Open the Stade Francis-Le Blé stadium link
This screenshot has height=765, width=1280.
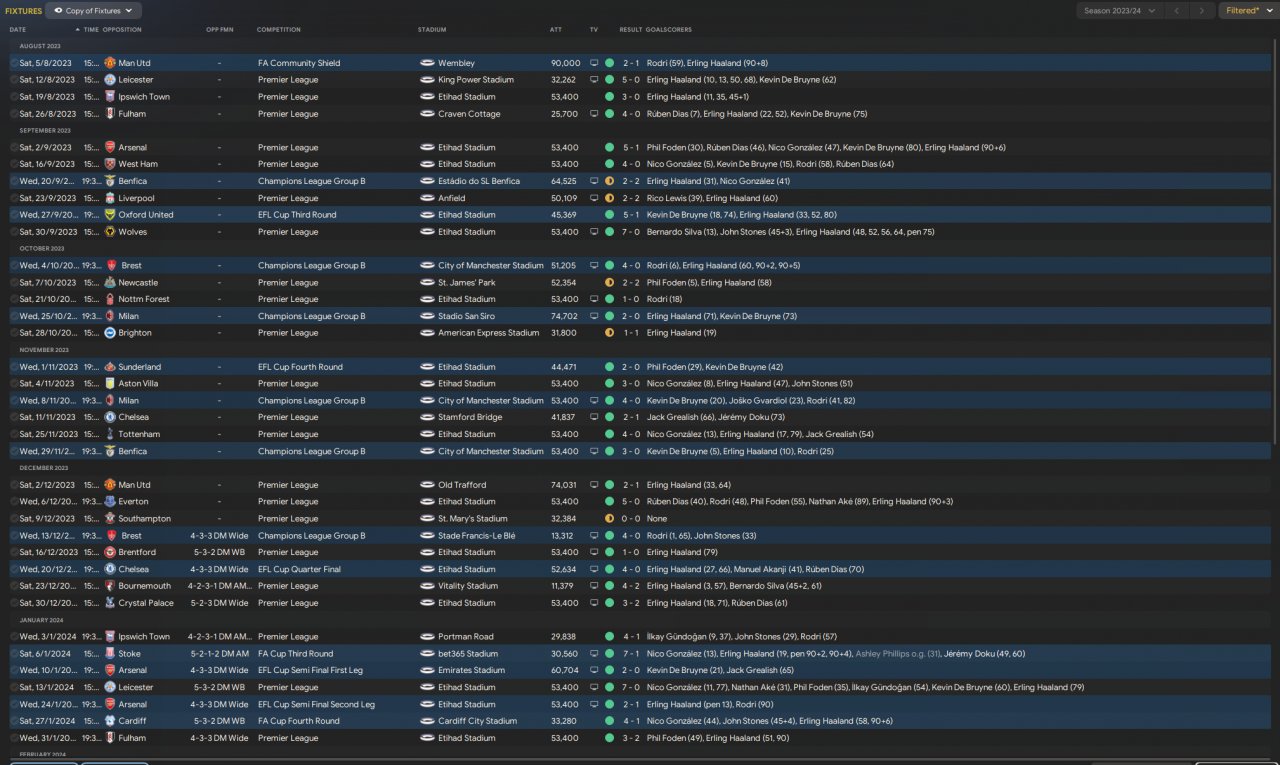click(x=478, y=536)
